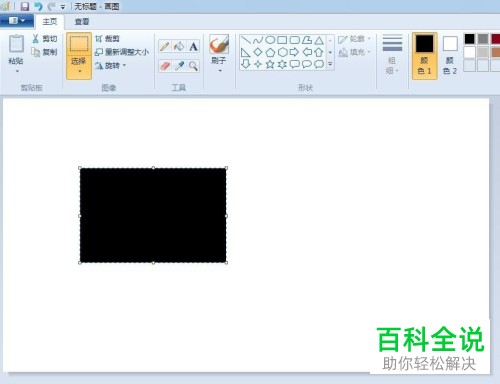Switch to the 主页 tab
The image size is (500, 384).
(50, 22)
